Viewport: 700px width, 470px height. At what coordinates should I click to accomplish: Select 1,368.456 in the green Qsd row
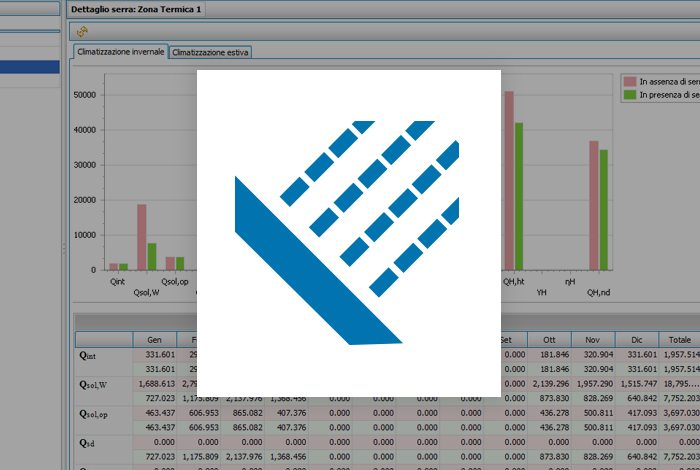pyautogui.click(x=288, y=457)
